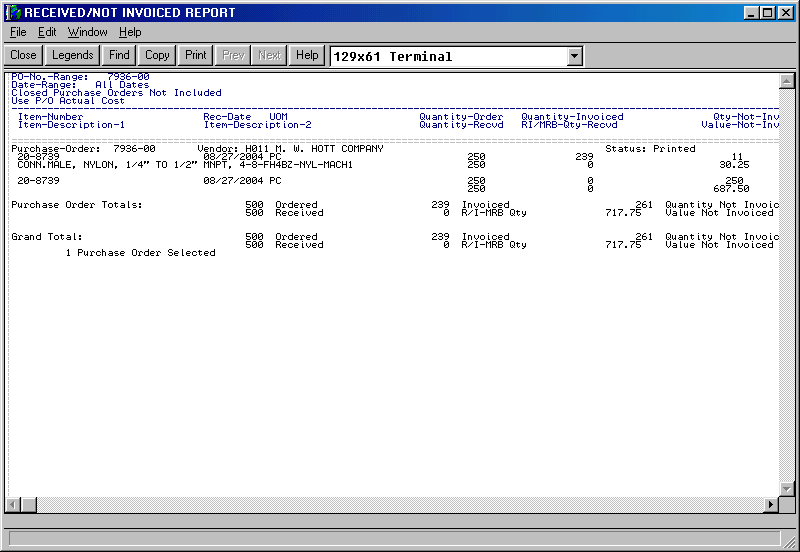This screenshot has width=800, height=552.
Task: Open the Edit menu
Action: point(47,32)
